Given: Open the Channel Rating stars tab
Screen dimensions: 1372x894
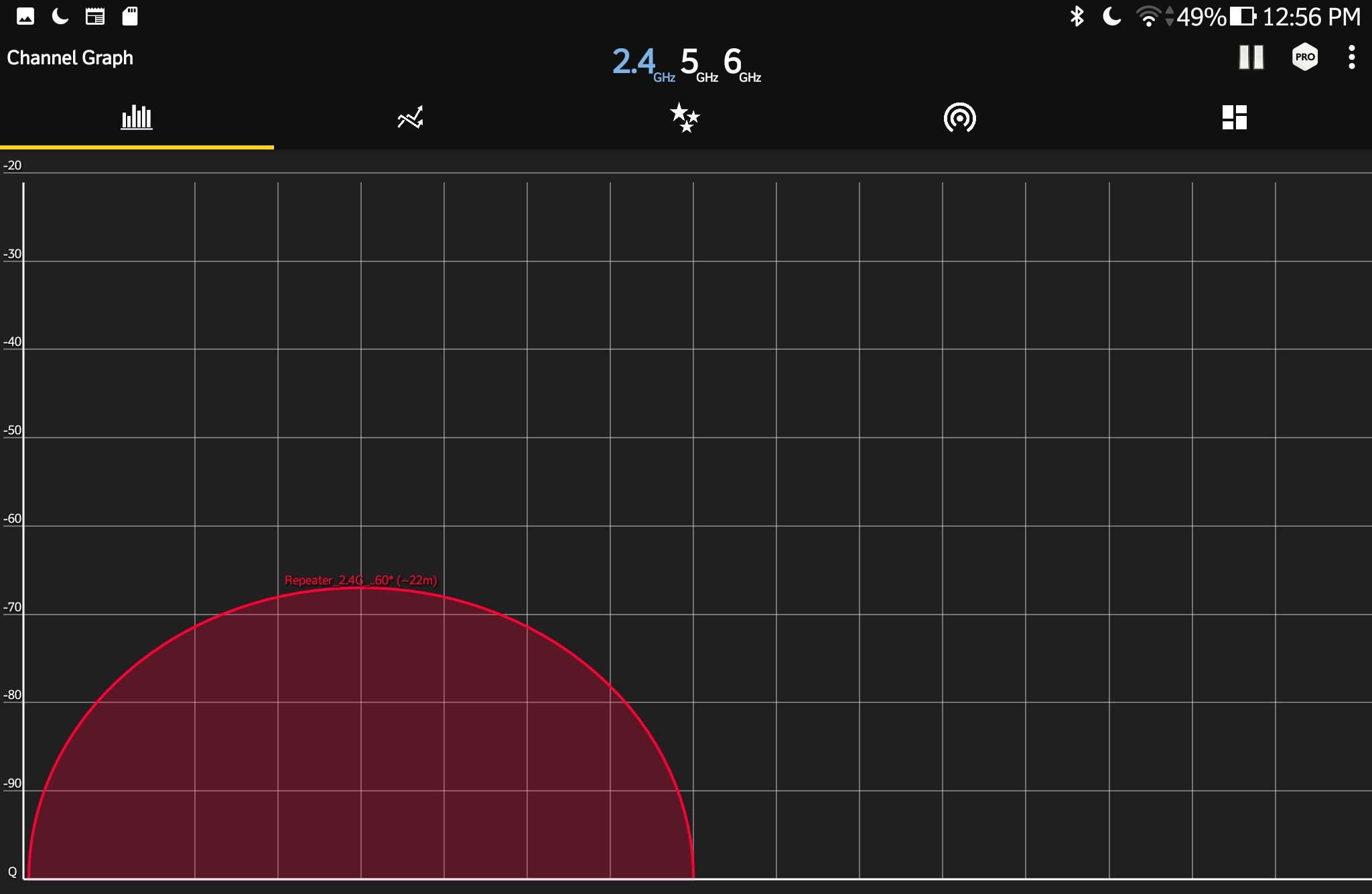Looking at the screenshot, I should pos(685,118).
